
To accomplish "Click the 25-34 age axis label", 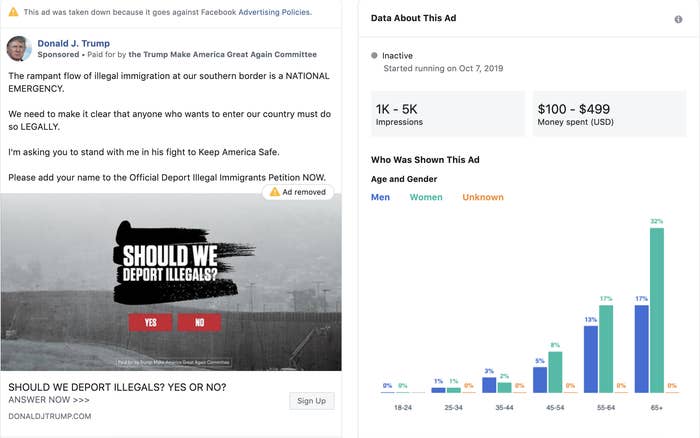I will click(454, 408).
